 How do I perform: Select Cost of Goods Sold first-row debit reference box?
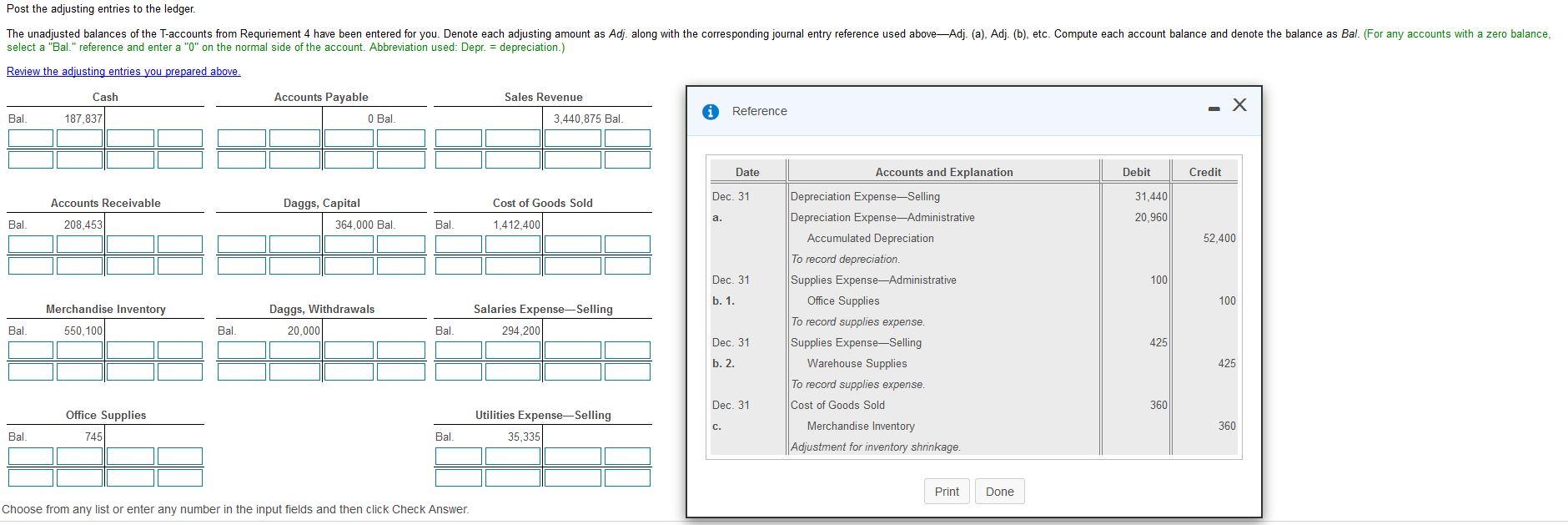pos(459,245)
